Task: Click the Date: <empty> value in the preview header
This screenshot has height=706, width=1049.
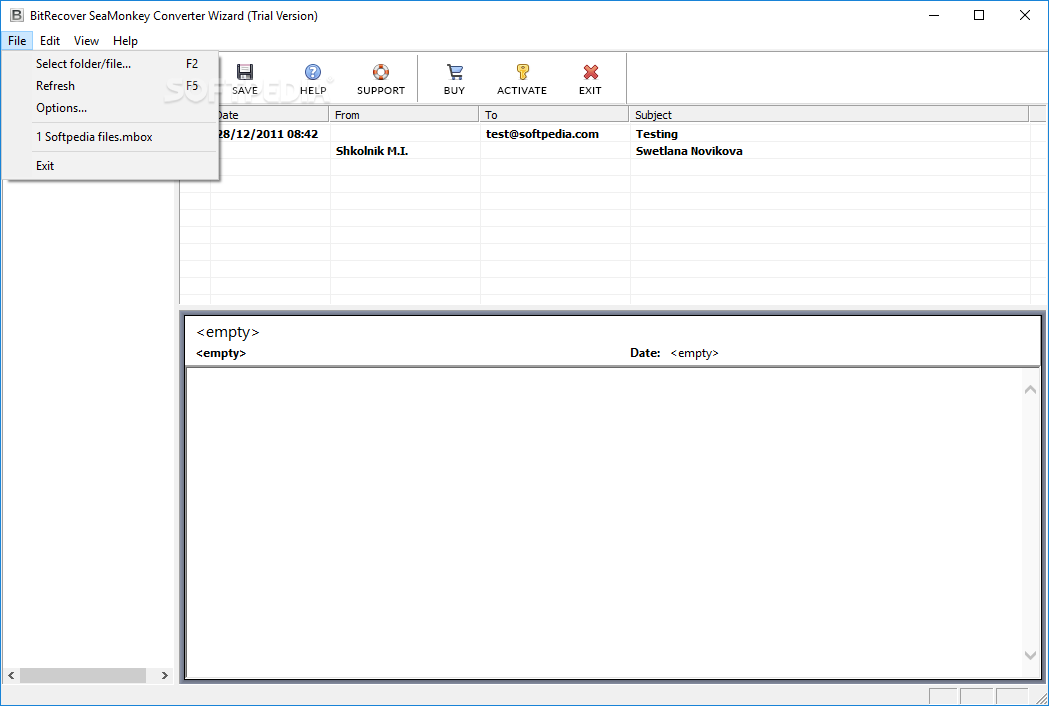Action: click(x=694, y=353)
